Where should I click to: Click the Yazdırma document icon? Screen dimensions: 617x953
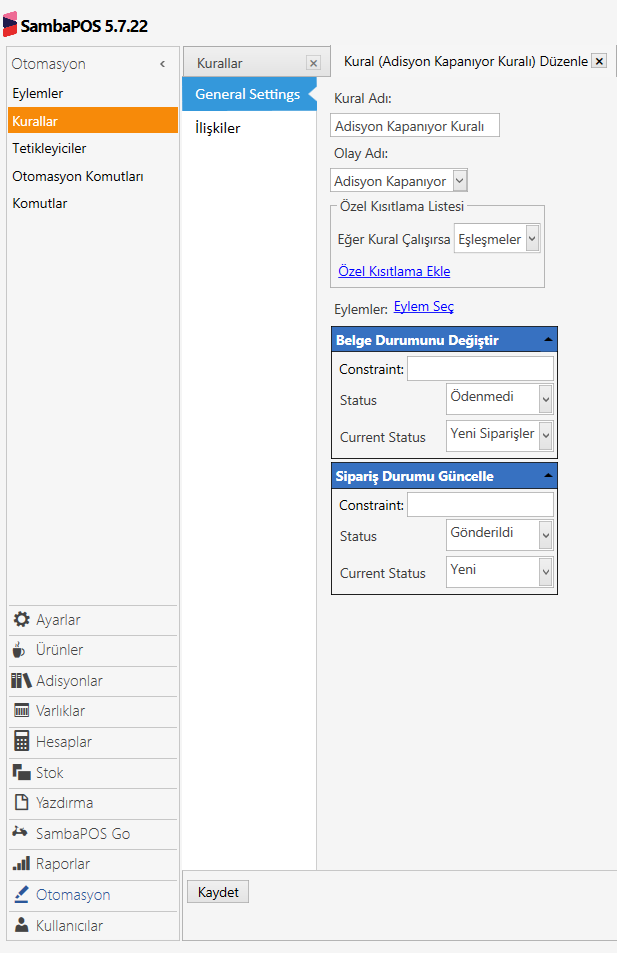click(x=21, y=803)
